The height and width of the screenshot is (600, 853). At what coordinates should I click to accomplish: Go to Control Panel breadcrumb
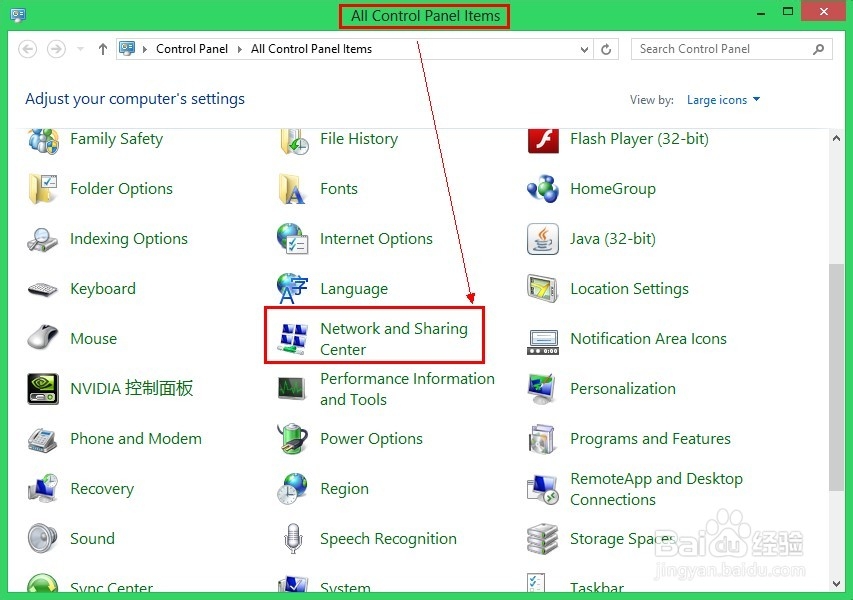(x=192, y=49)
